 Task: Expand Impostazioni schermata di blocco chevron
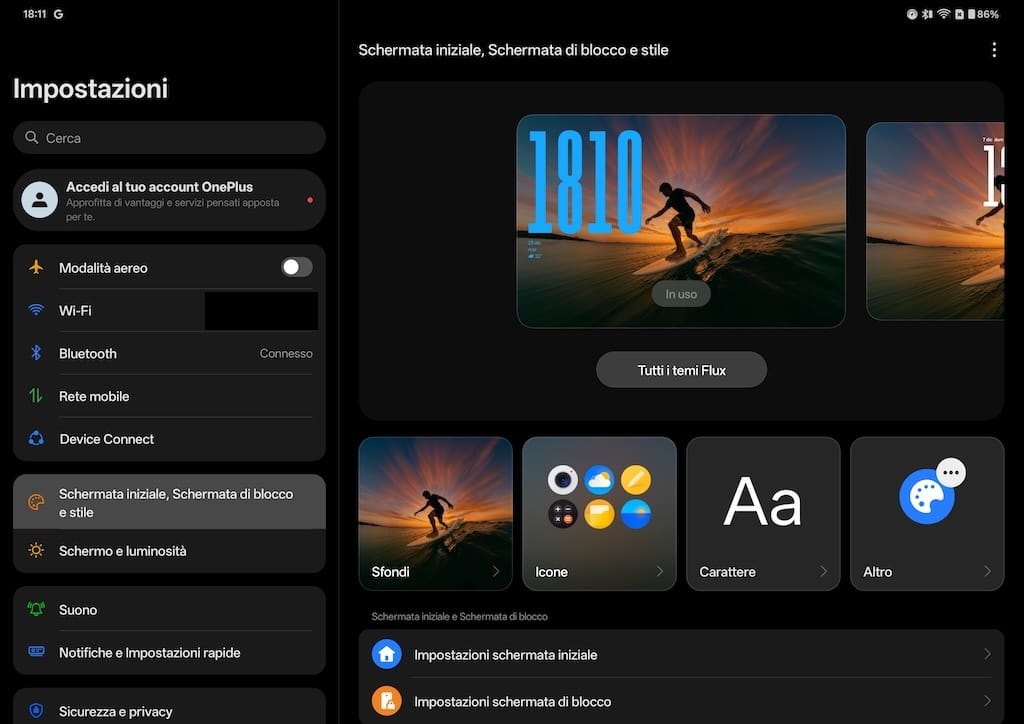(987, 701)
